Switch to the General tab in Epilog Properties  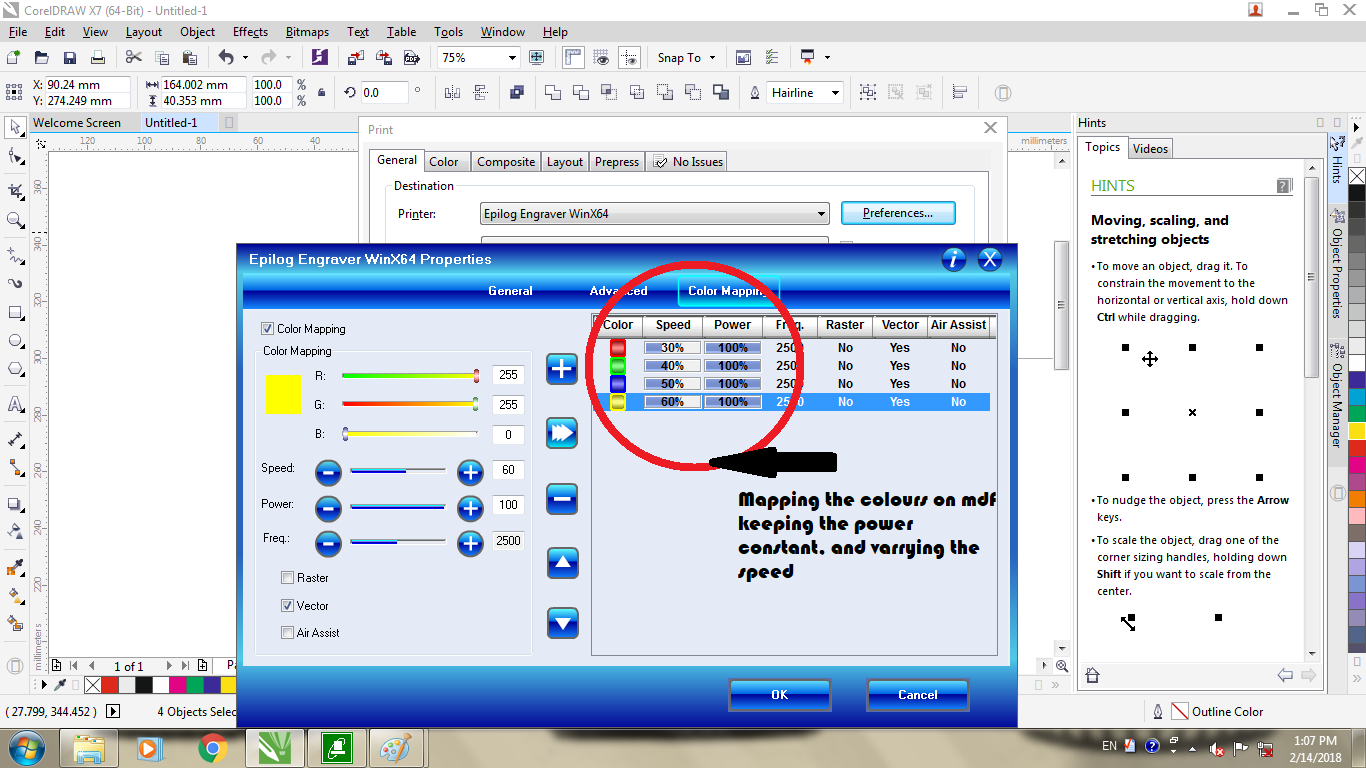click(x=510, y=291)
